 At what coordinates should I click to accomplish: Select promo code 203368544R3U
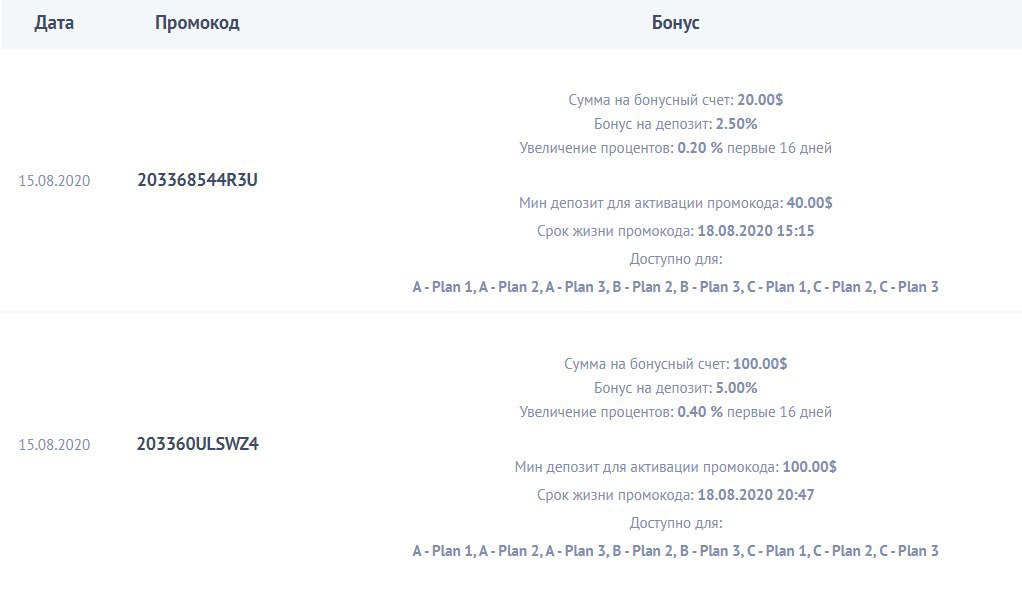click(x=197, y=180)
